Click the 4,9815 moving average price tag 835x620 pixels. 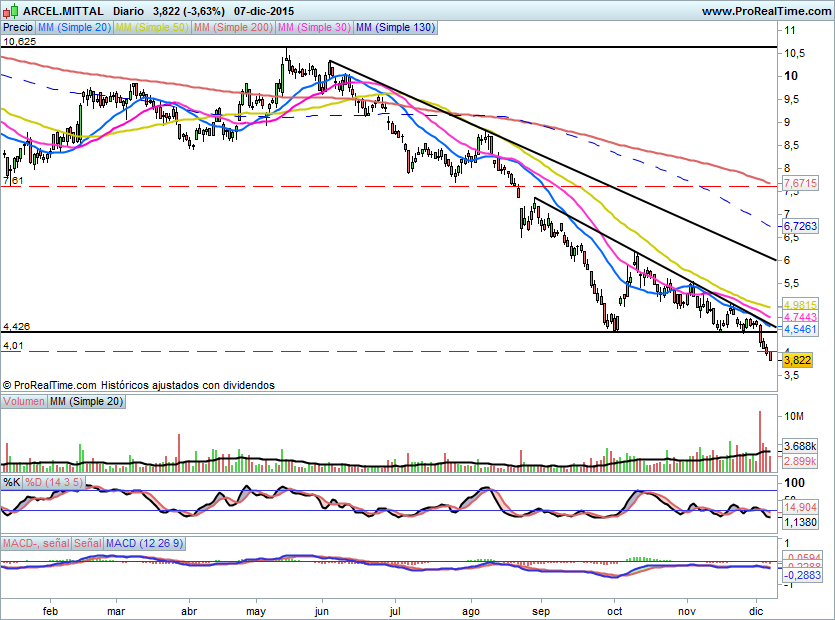[x=800, y=305]
